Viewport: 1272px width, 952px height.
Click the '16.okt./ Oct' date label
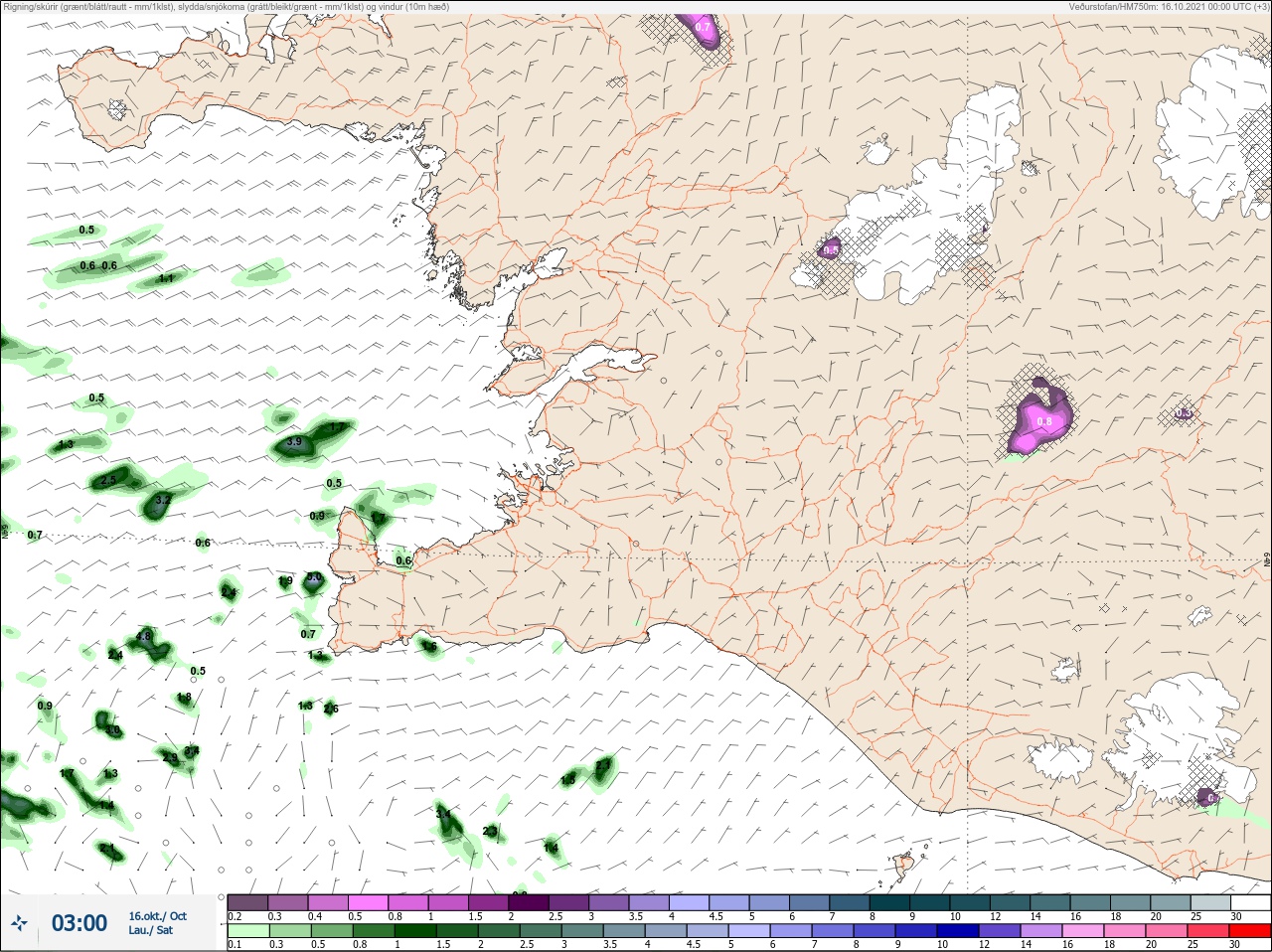[x=157, y=916]
